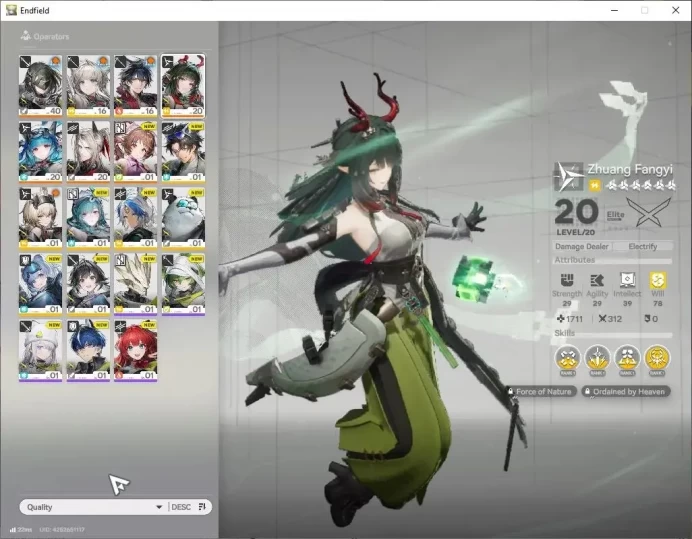Select the white spiky-crested creature operator

click(x=135, y=284)
